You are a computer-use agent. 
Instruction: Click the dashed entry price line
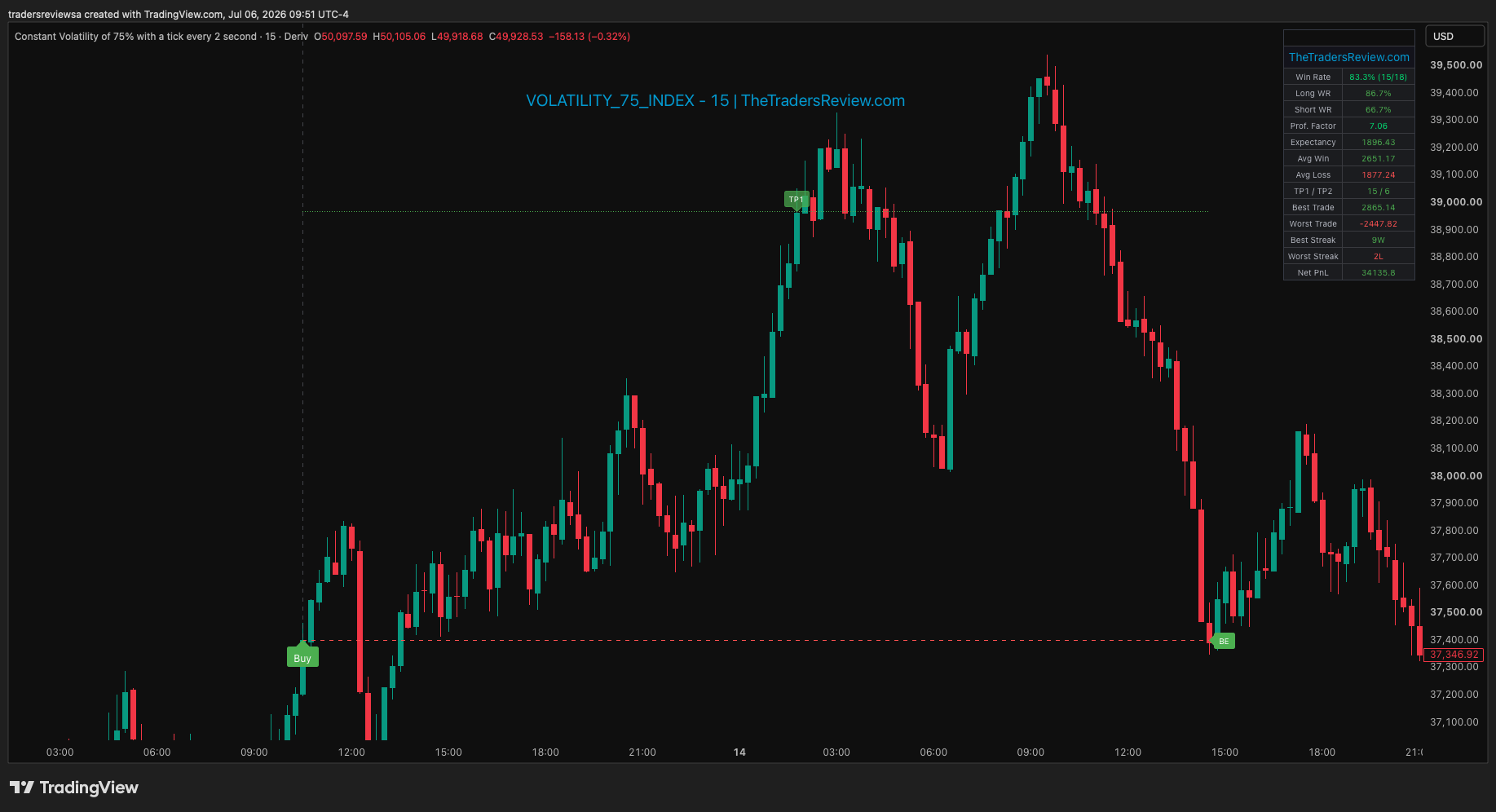(758, 640)
